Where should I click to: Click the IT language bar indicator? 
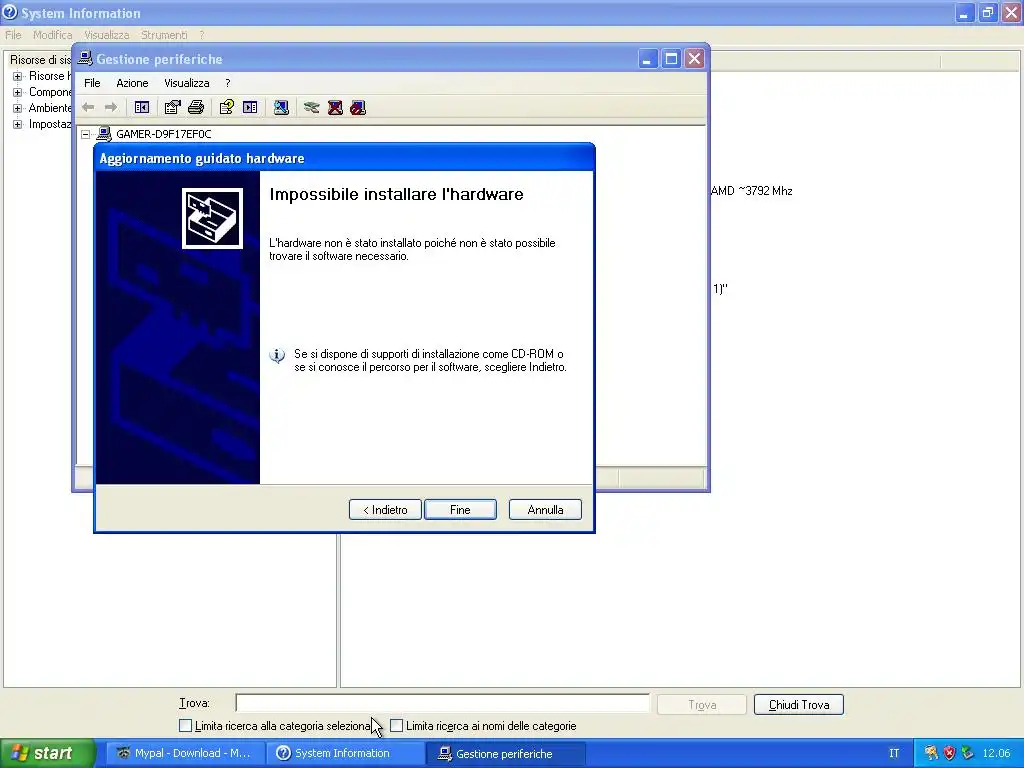point(894,753)
